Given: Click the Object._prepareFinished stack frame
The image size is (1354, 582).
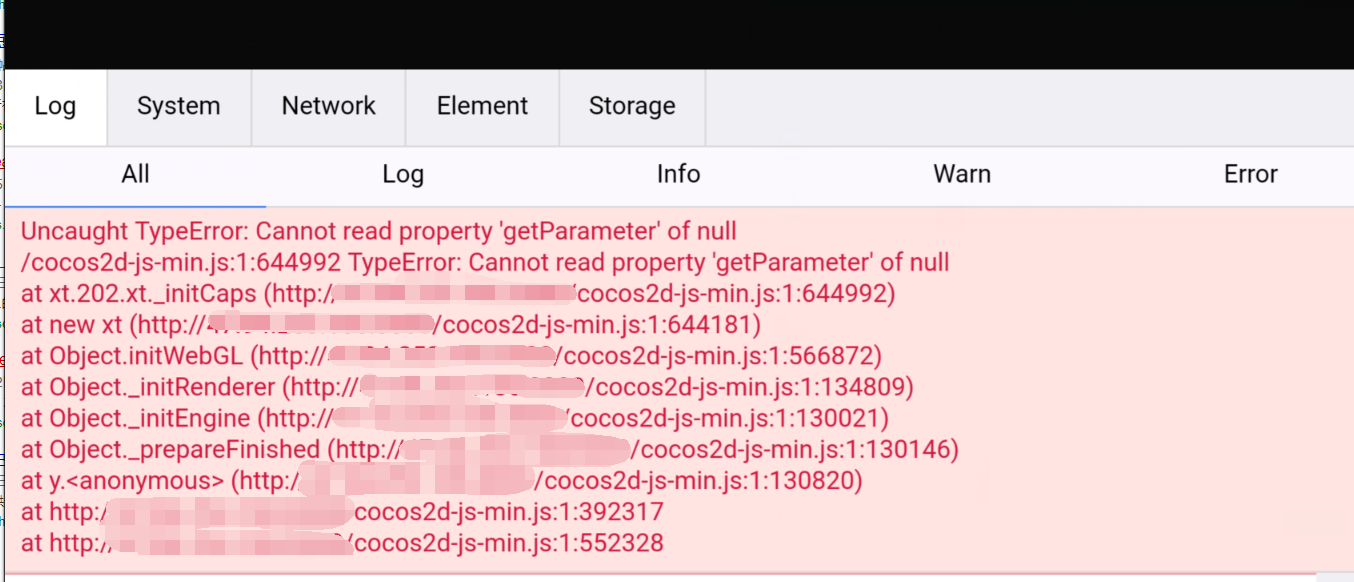Looking at the screenshot, I should (489, 450).
